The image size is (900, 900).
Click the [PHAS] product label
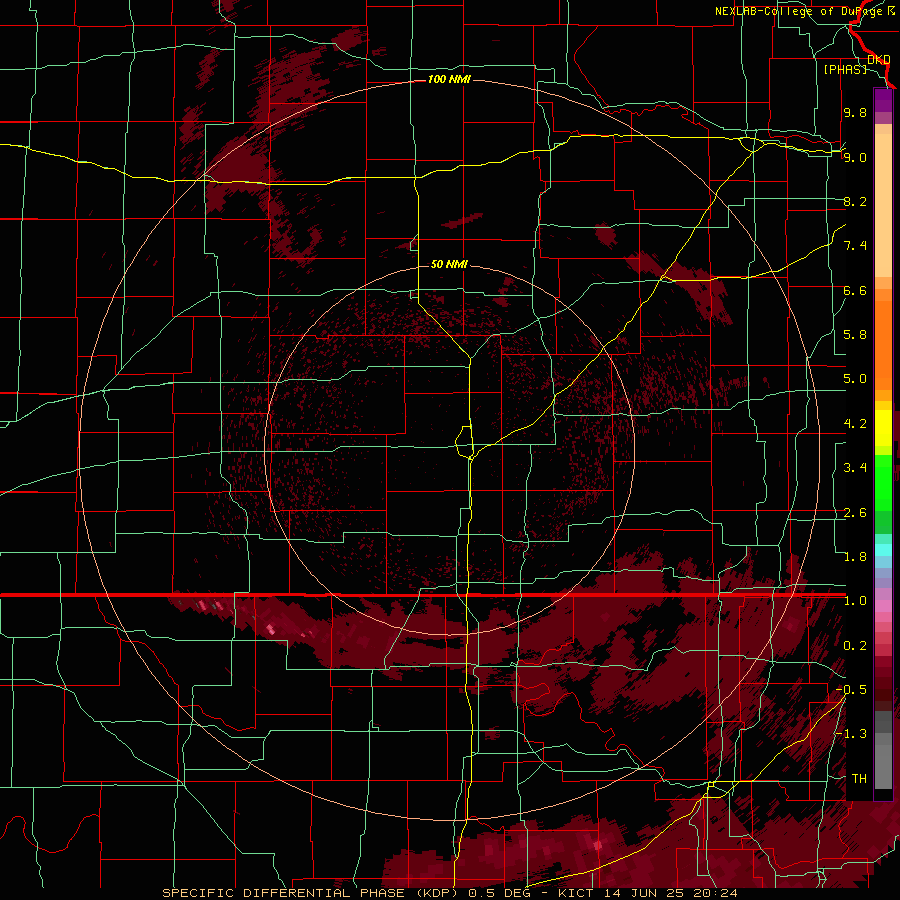(x=845, y=69)
